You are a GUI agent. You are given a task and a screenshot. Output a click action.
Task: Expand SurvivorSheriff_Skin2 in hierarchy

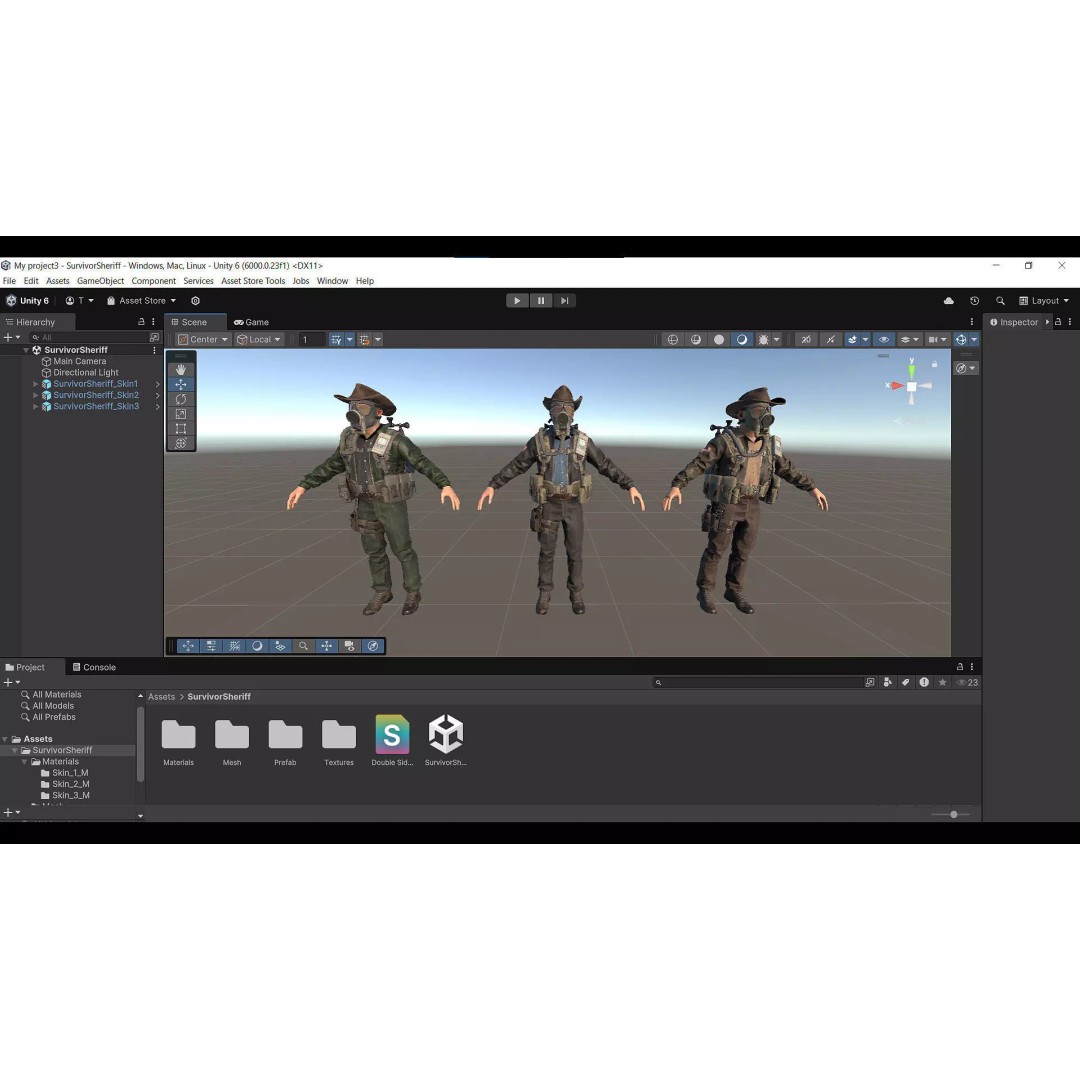coord(36,395)
